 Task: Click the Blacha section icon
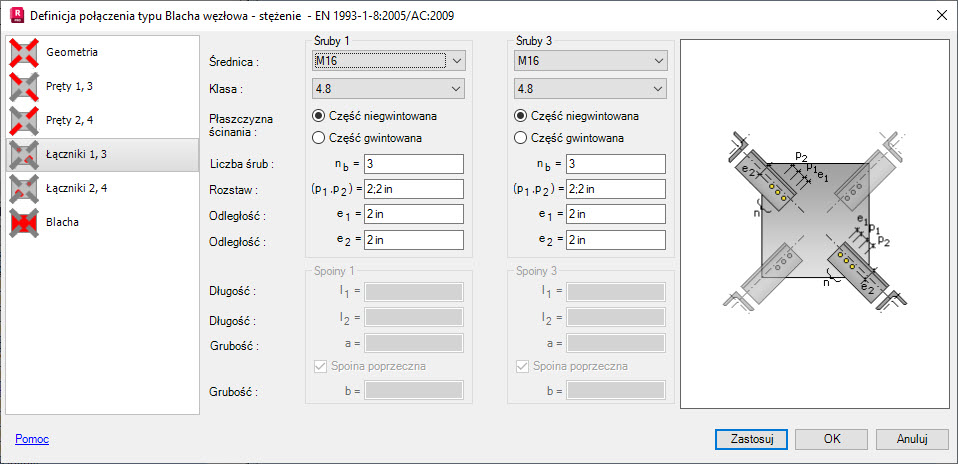pos(24,222)
